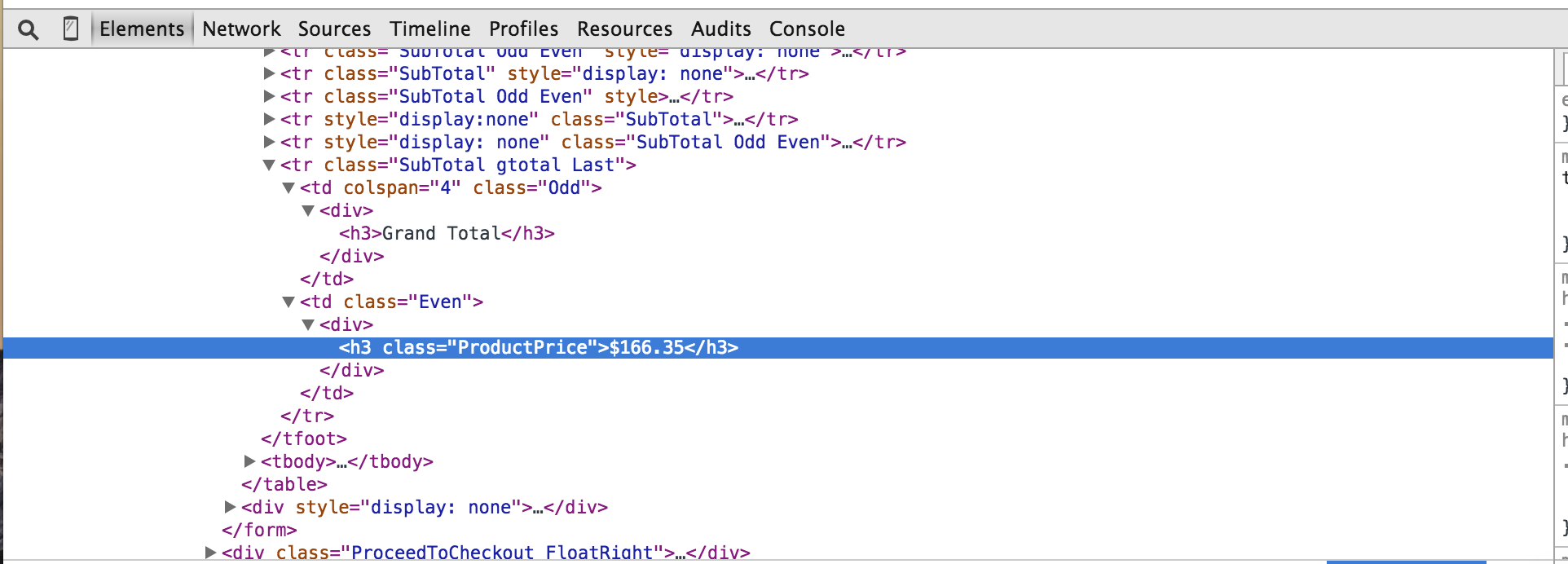Collapse the SubTotal gtotal Last row
The width and height of the screenshot is (1568, 564).
click(x=269, y=165)
